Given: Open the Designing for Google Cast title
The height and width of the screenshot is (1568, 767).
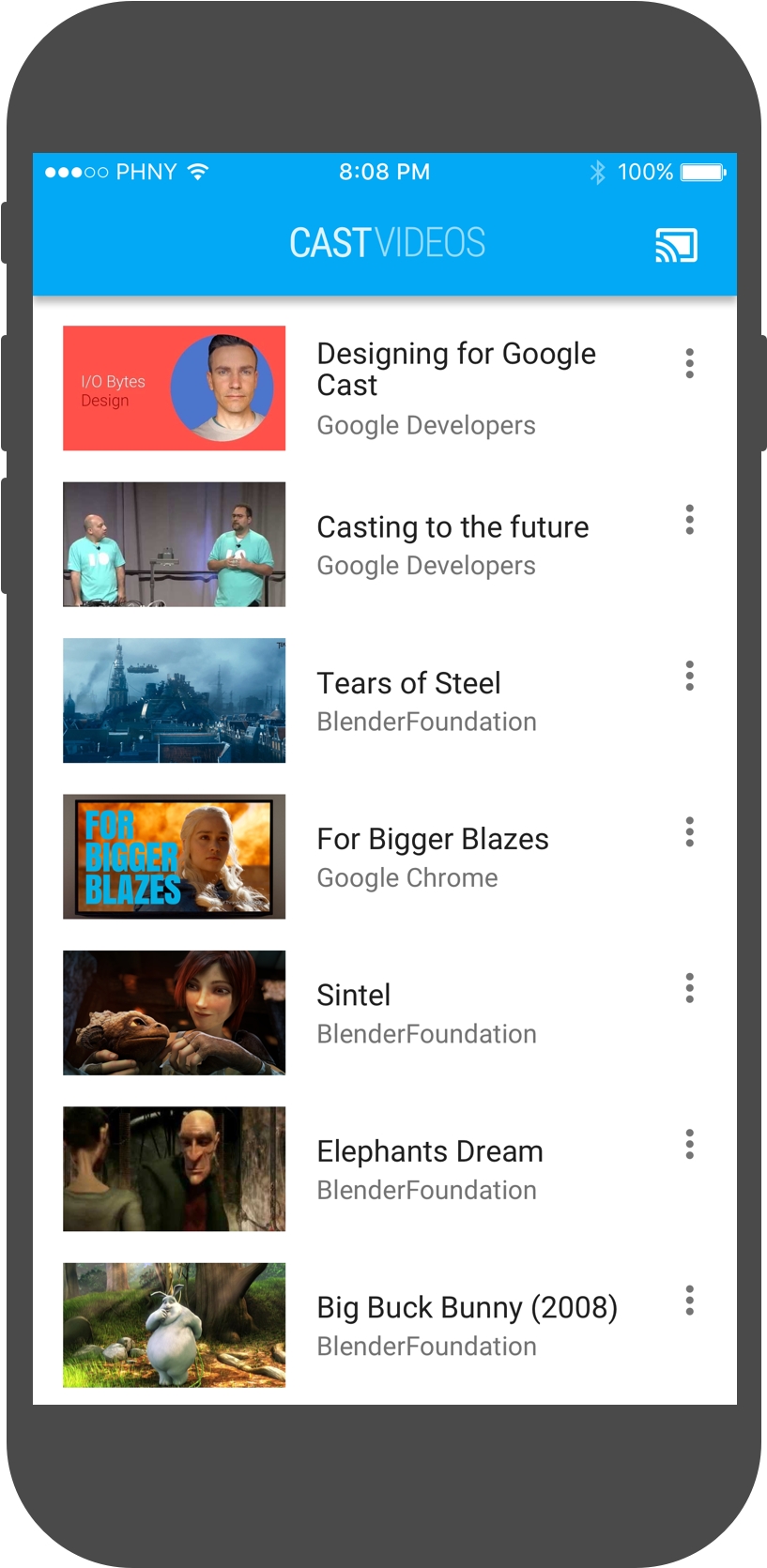Looking at the screenshot, I should 456,369.
